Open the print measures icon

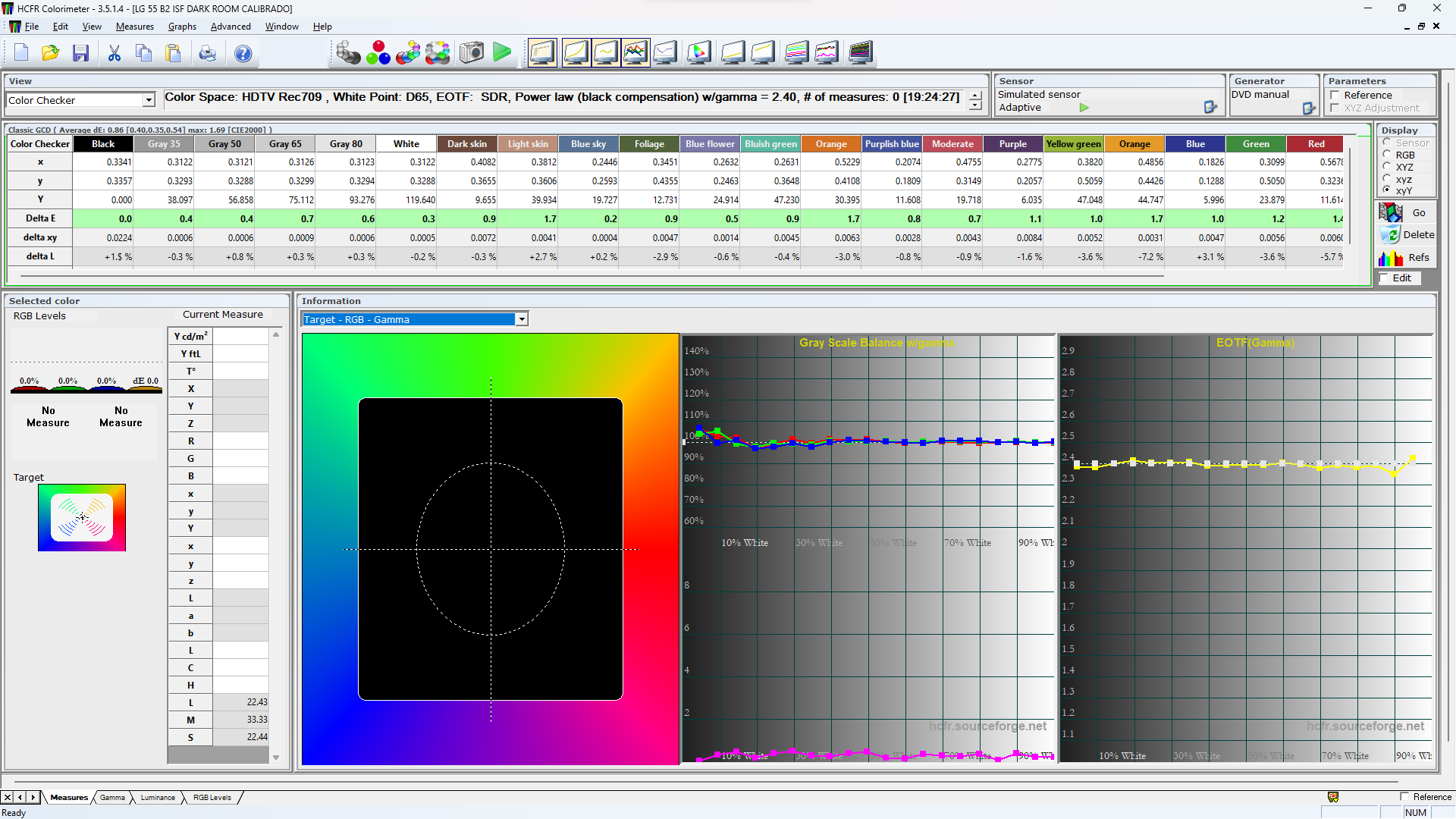pyautogui.click(x=207, y=53)
